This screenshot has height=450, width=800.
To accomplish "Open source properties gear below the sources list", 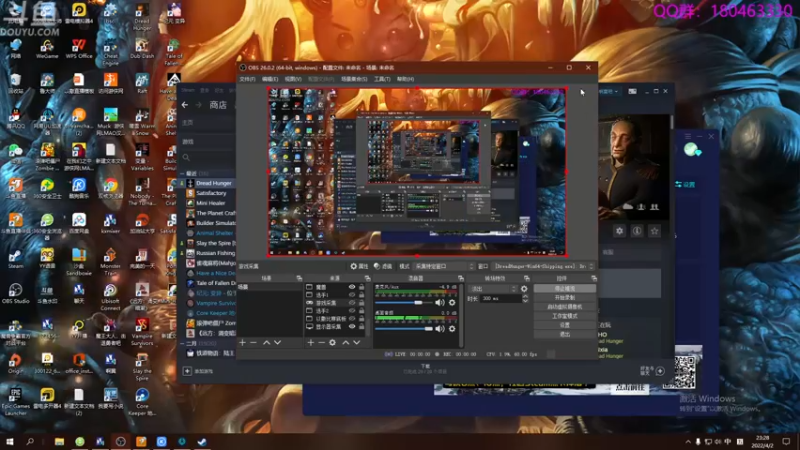I will 333,342.
